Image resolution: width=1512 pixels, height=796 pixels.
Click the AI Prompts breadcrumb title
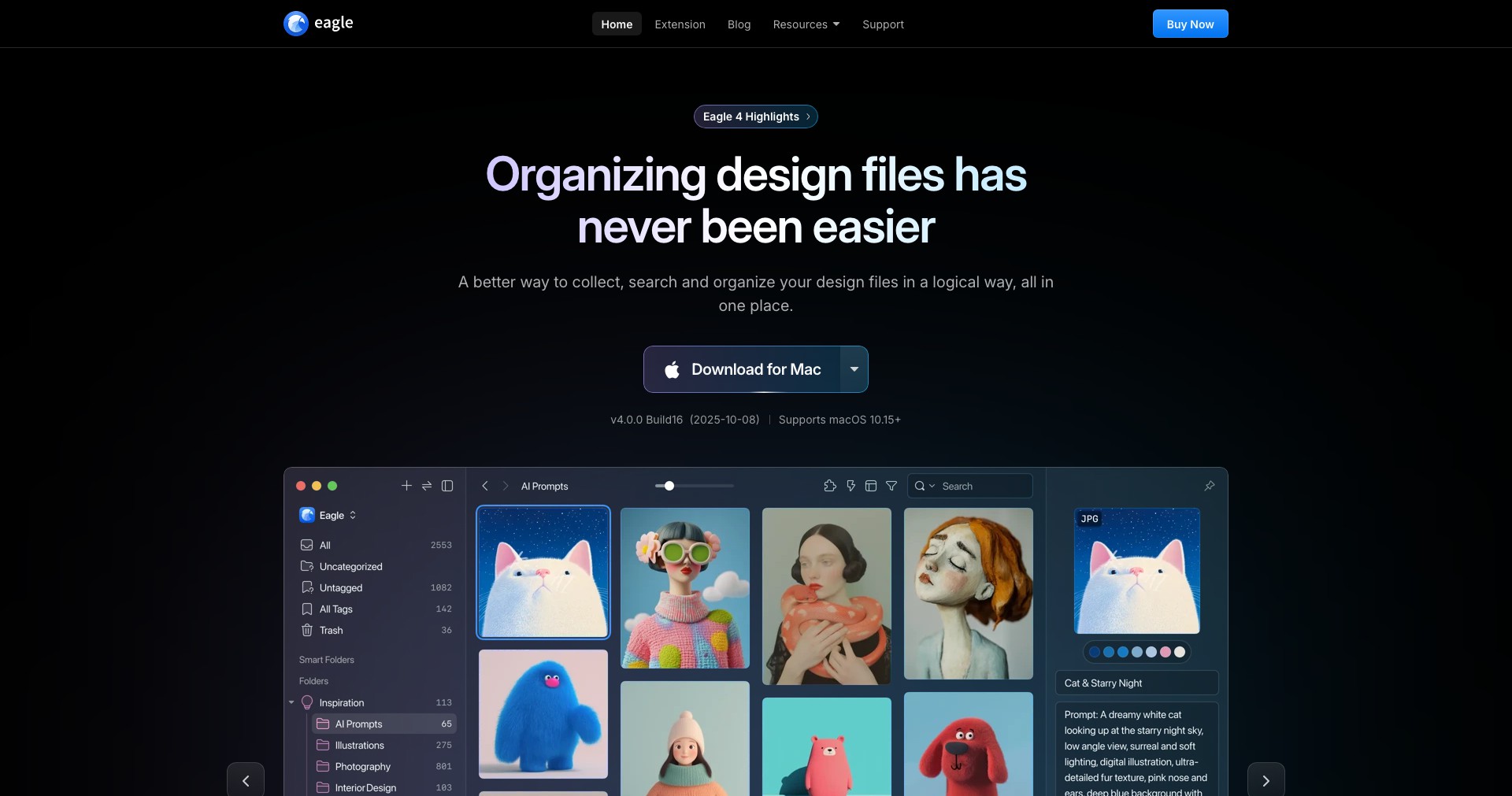point(544,486)
